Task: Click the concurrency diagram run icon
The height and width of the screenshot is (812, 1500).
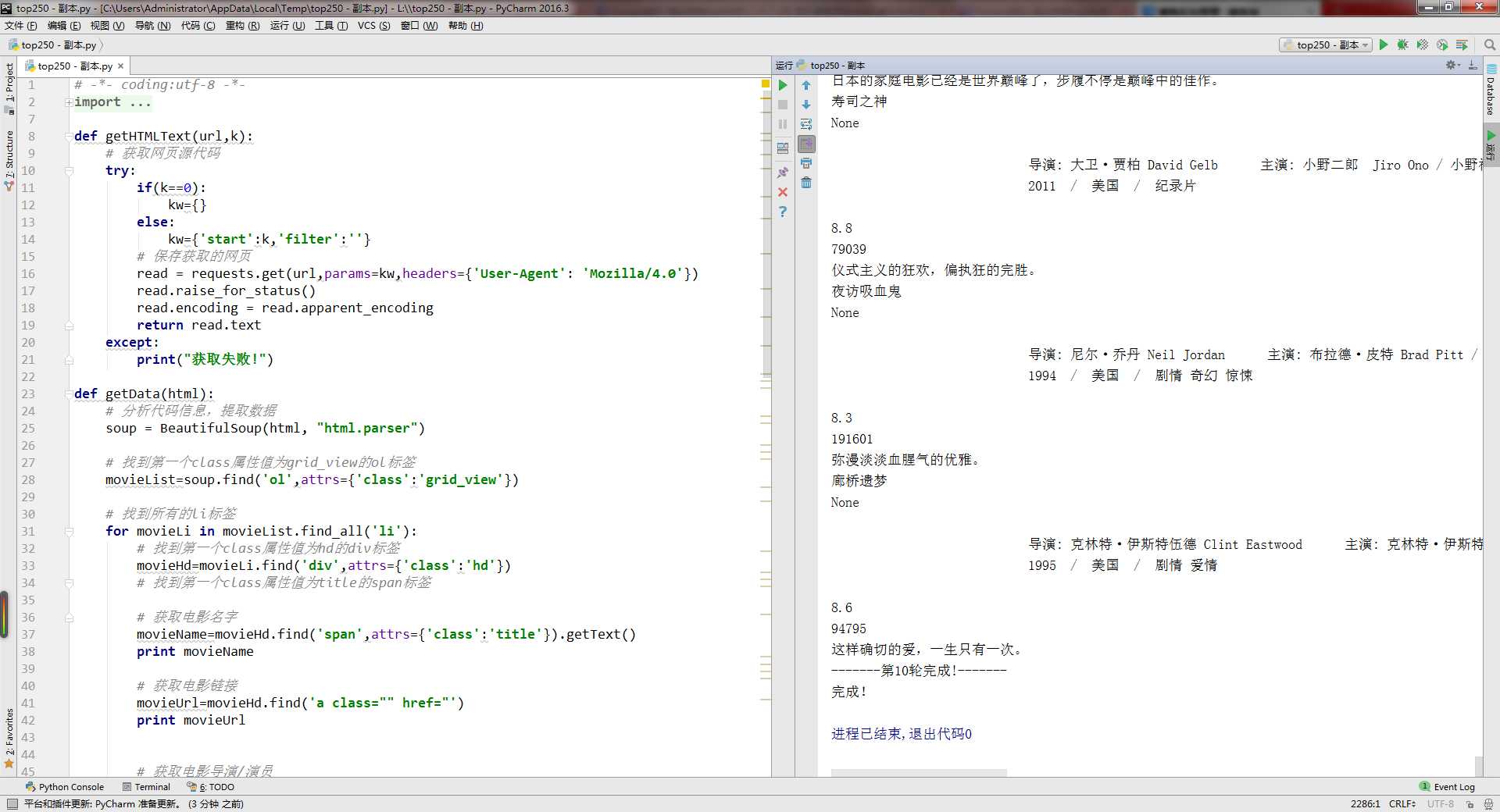Action: (1462, 45)
